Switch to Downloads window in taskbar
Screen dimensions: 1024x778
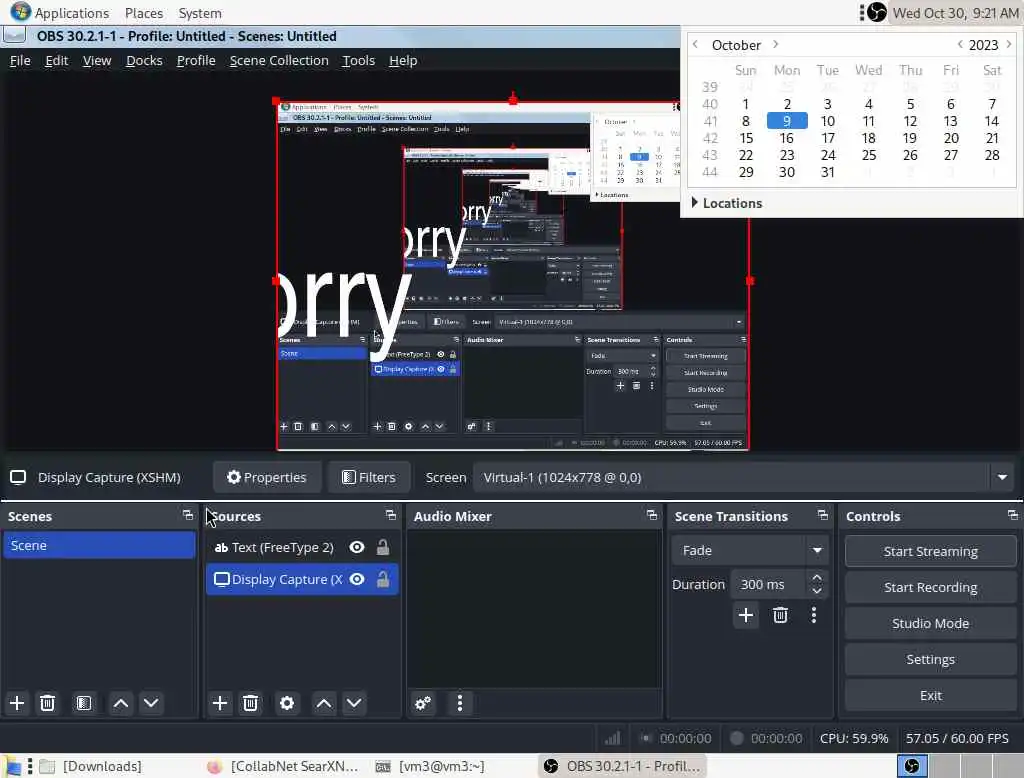91,766
